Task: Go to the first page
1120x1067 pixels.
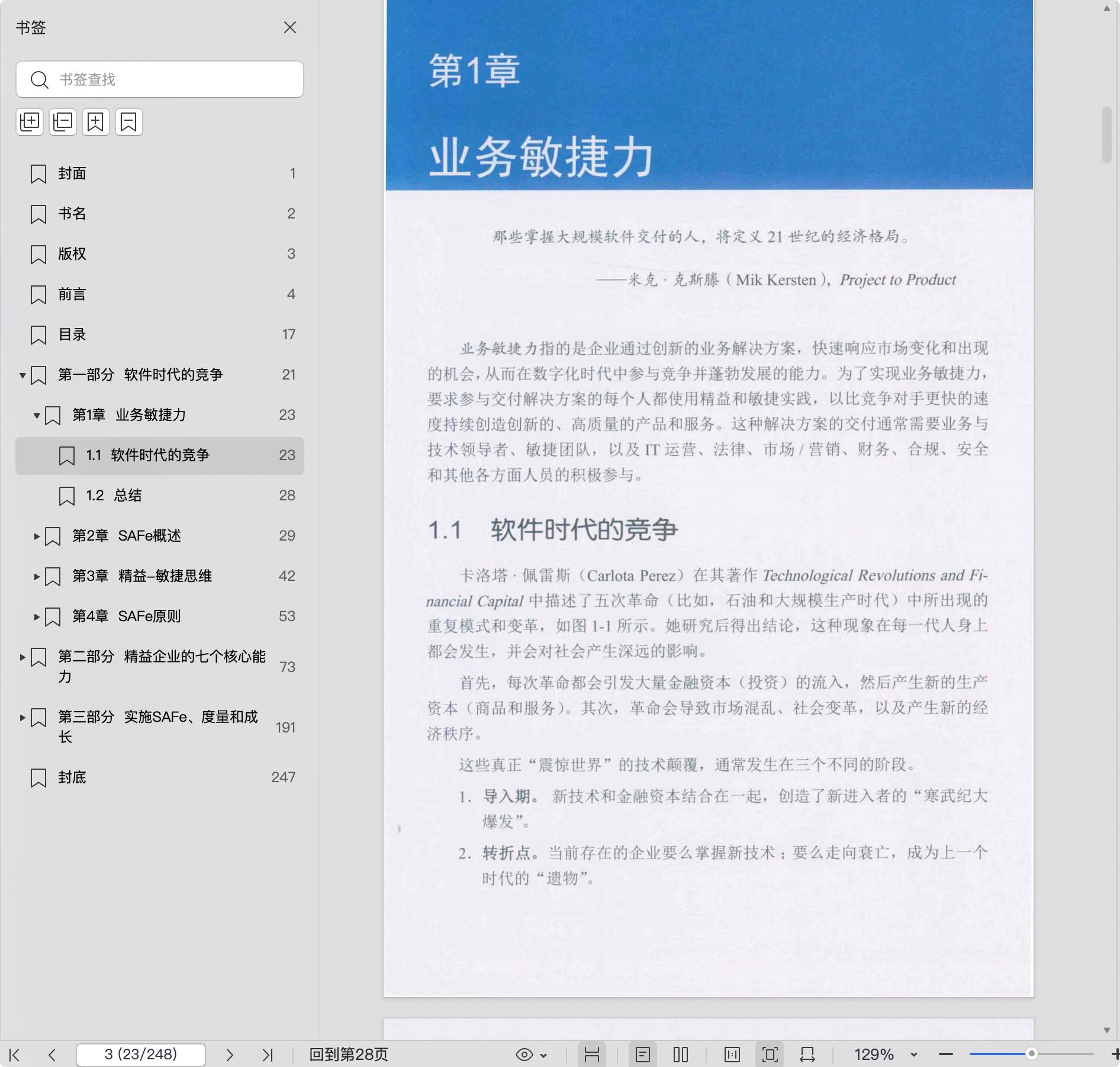Action: [x=15, y=1055]
